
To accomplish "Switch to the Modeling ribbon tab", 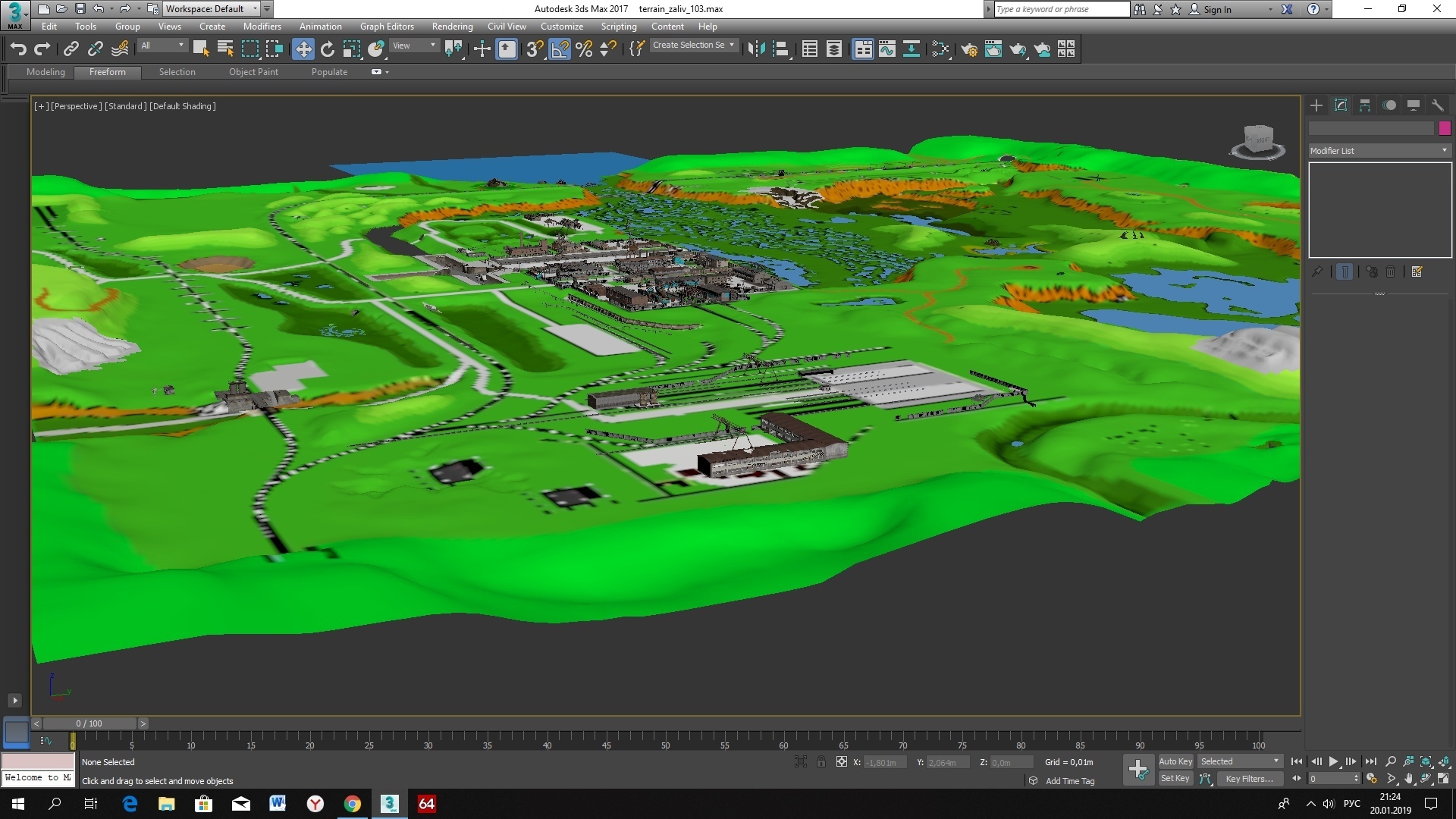I will pyautogui.click(x=45, y=72).
